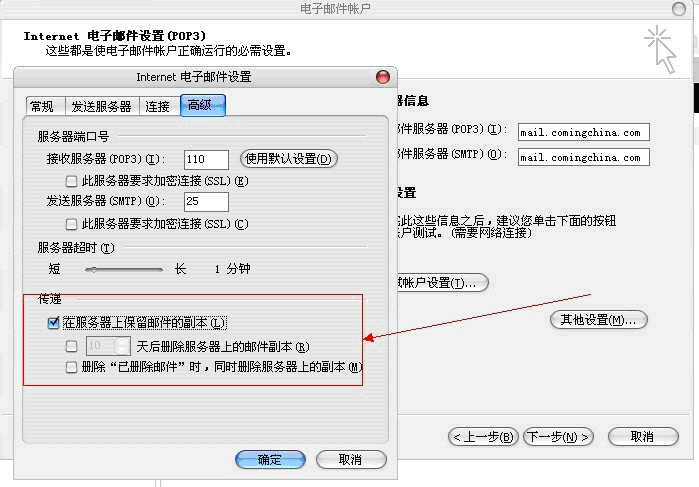Screen dimensions: 699x487
Task: Click 取消 in the email settings dialog
Action: (350, 460)
